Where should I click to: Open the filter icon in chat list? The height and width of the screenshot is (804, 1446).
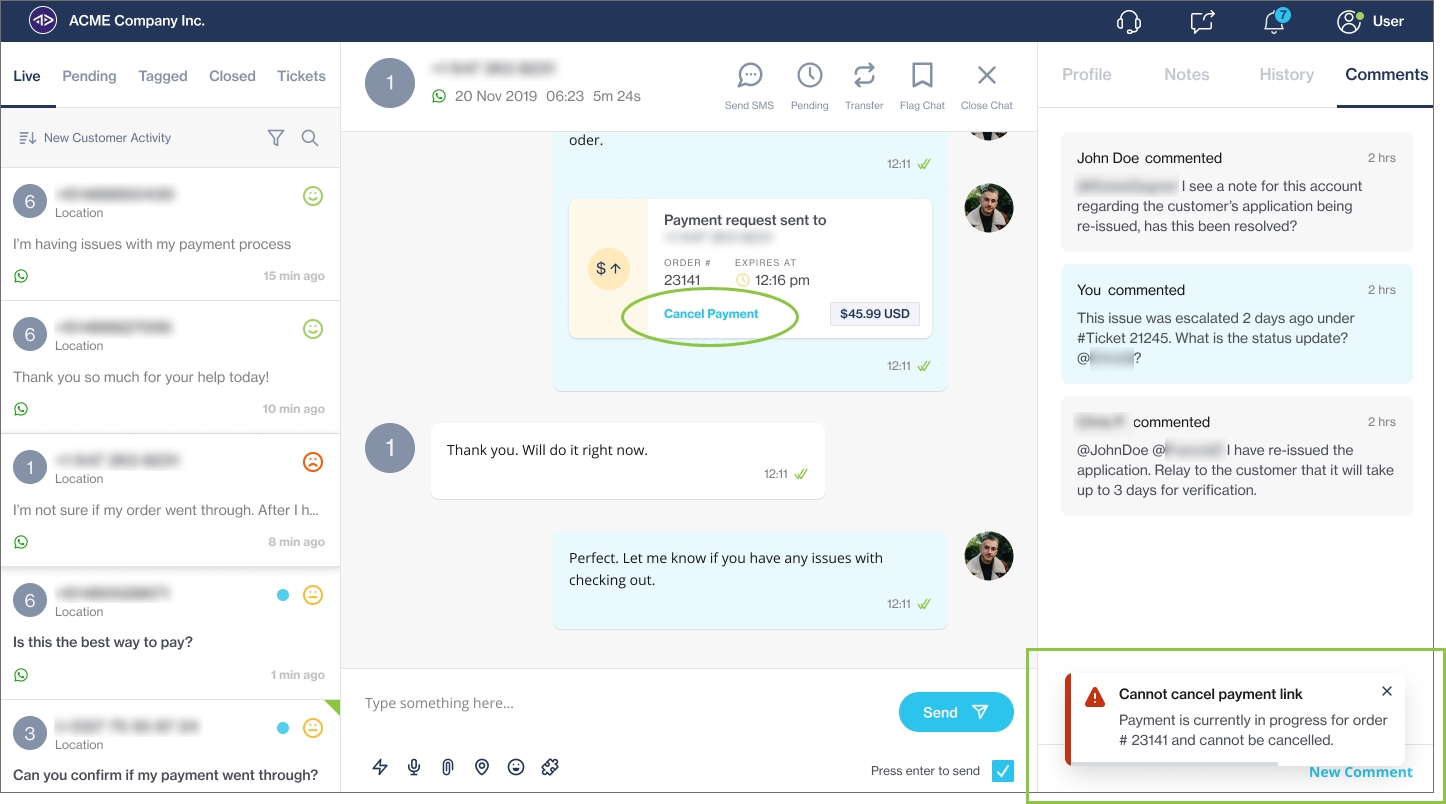pos(276,138)
